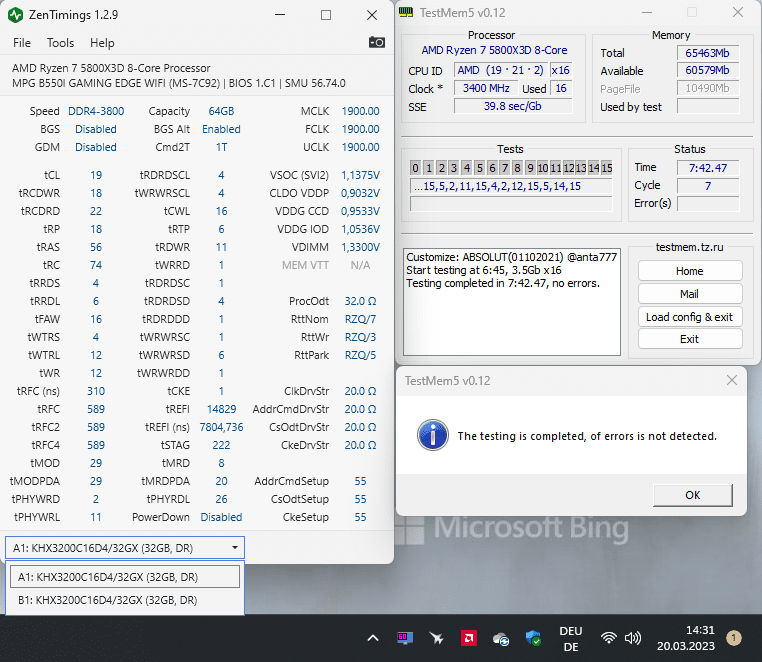Screen dimensions: 762x662
Task: Click the Time 7:42.47 status field
Action: [708, 168]
